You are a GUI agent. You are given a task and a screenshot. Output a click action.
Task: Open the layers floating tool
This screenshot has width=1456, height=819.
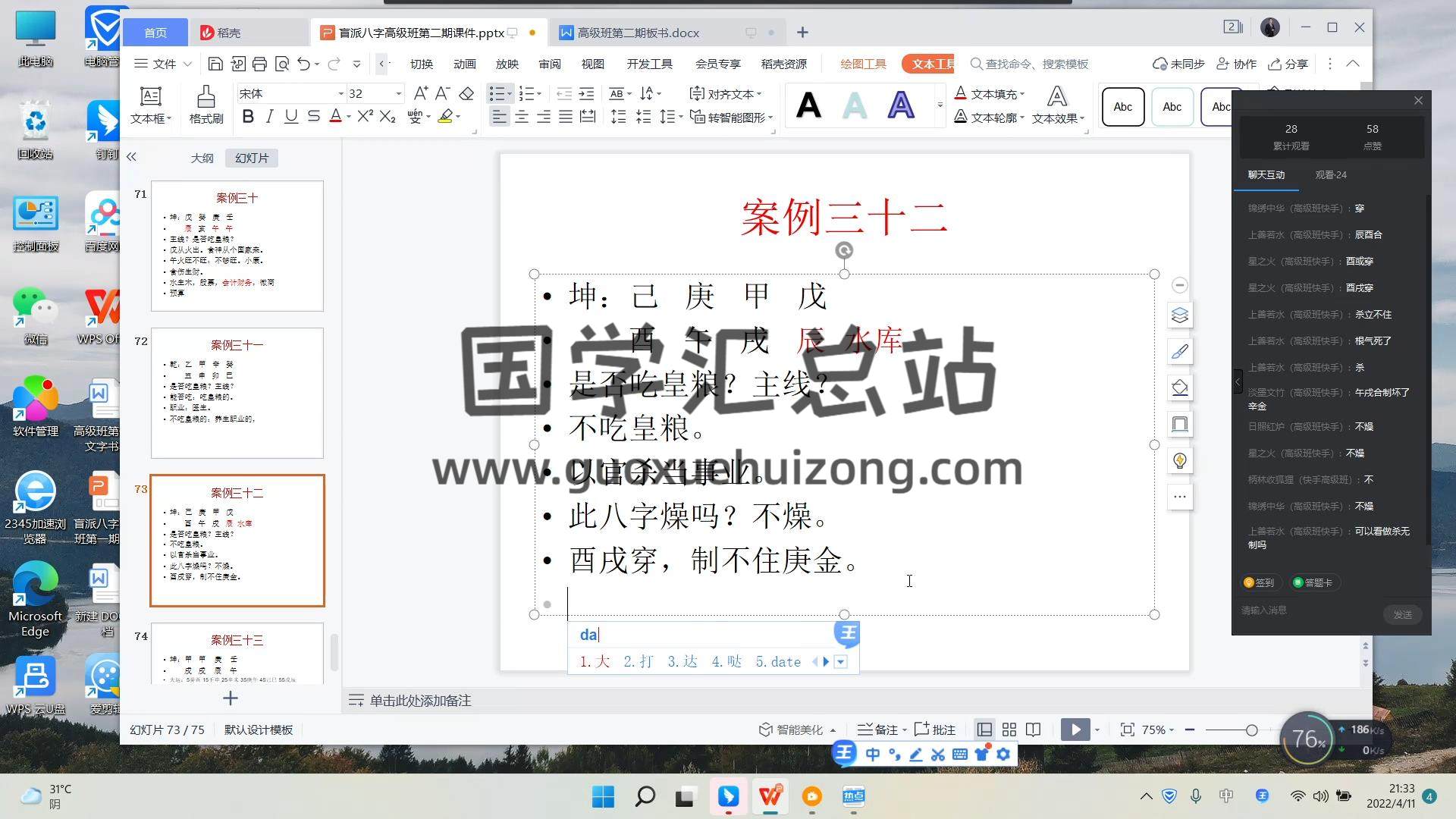pos(1179,315)
